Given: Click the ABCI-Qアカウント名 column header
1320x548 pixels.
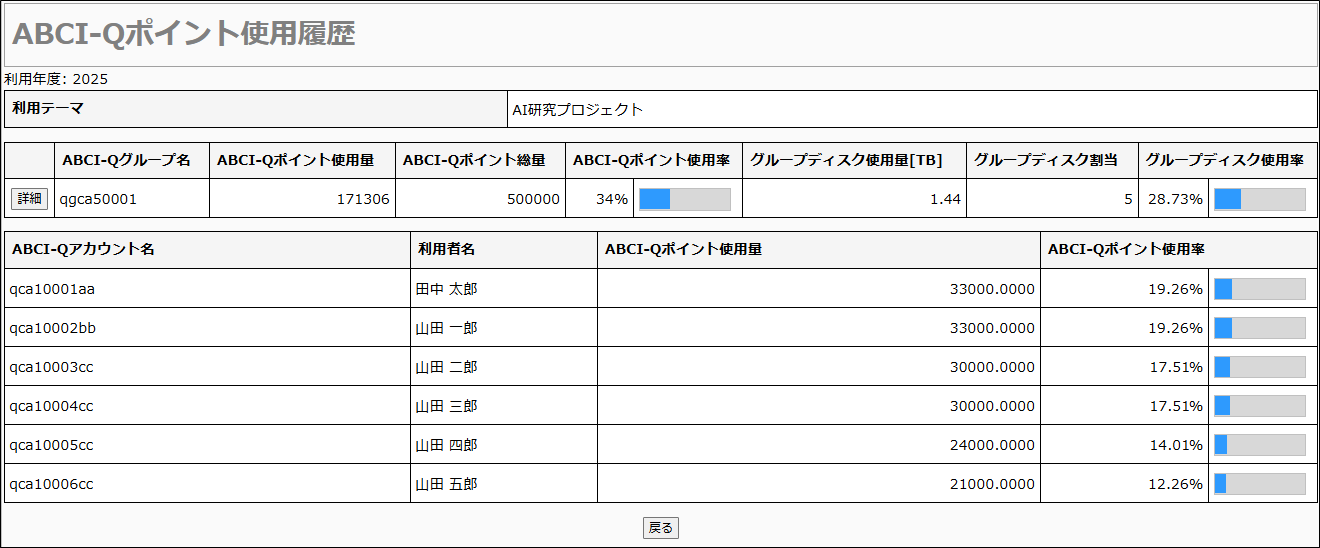Looking at the screenshot, I should tap(83, 250).
